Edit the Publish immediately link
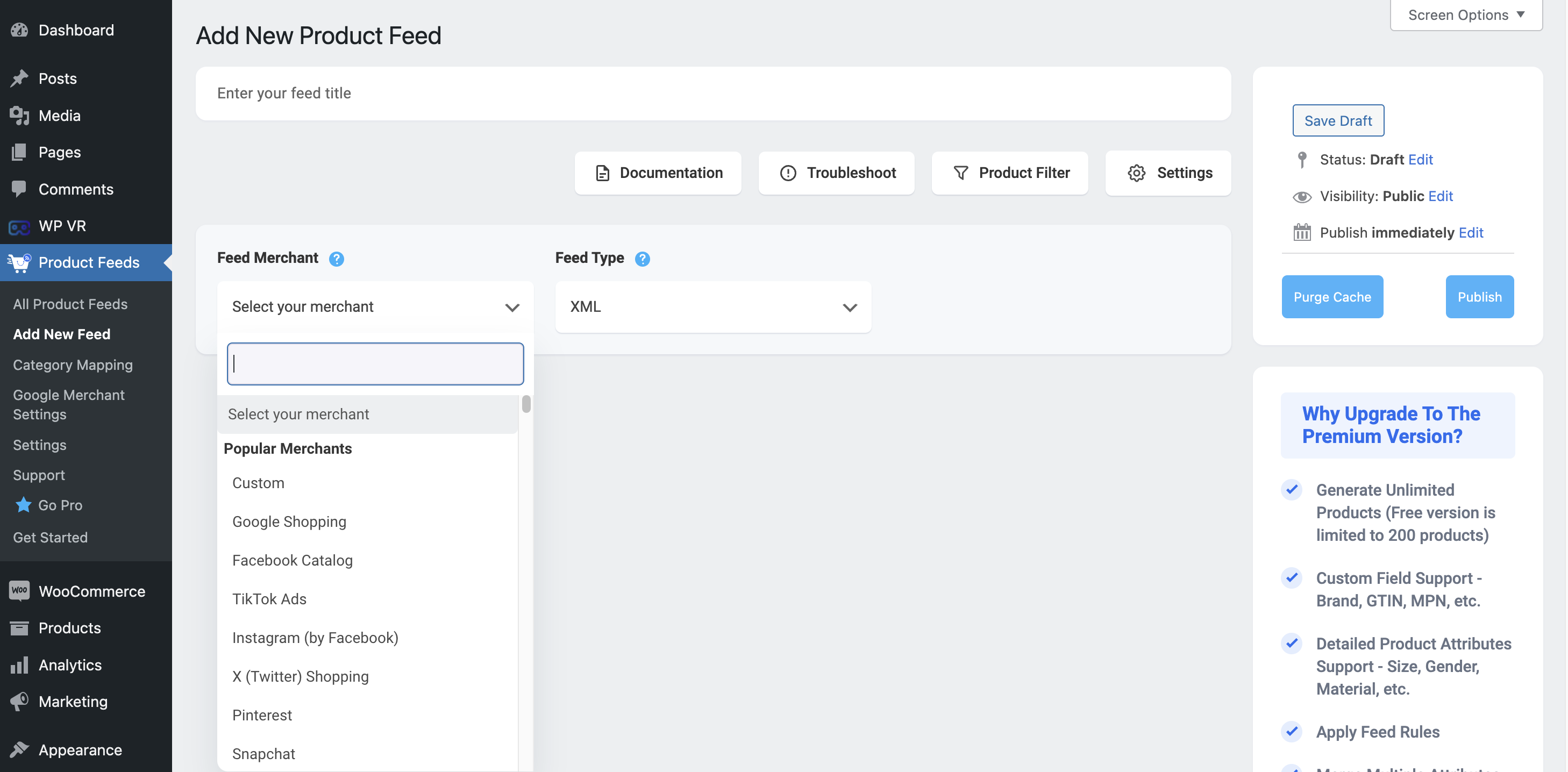 [x=1471, y=233]
